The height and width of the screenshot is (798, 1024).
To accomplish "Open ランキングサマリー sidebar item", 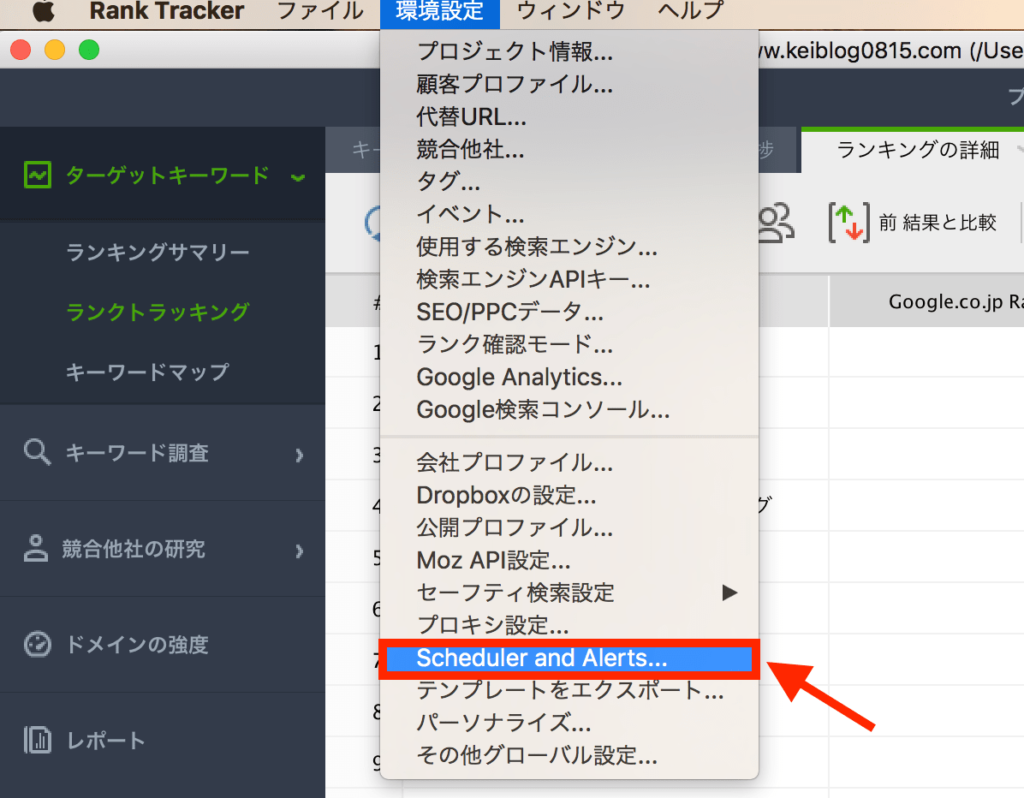I will 157,252.
